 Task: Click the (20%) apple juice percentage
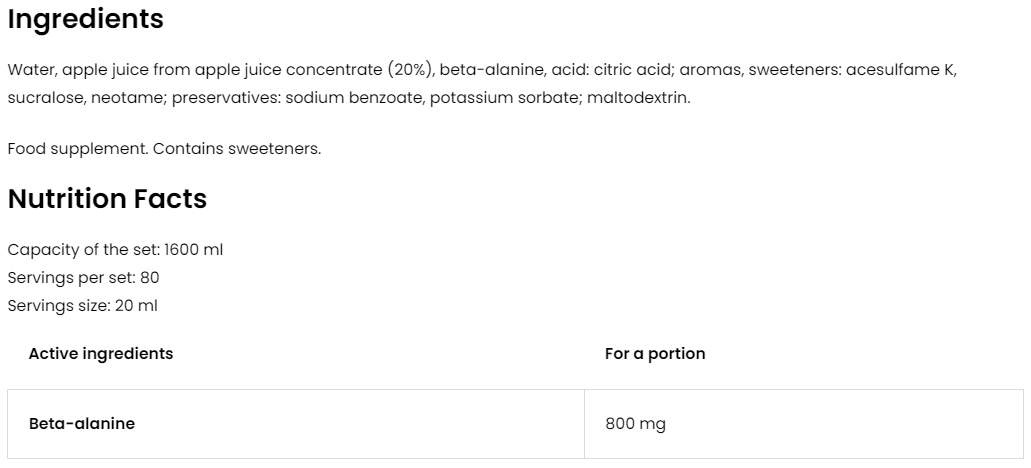pos(409,70)
